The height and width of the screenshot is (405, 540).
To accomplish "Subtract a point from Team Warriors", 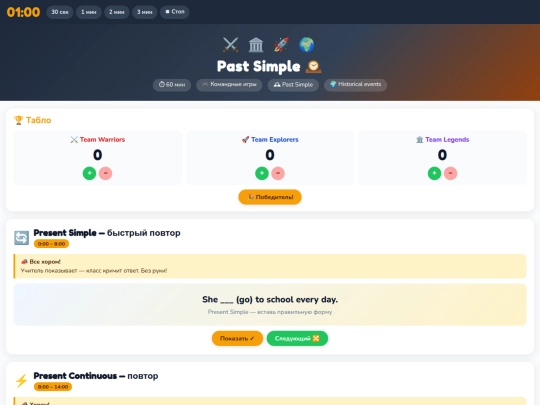I will tap(105, 173).
